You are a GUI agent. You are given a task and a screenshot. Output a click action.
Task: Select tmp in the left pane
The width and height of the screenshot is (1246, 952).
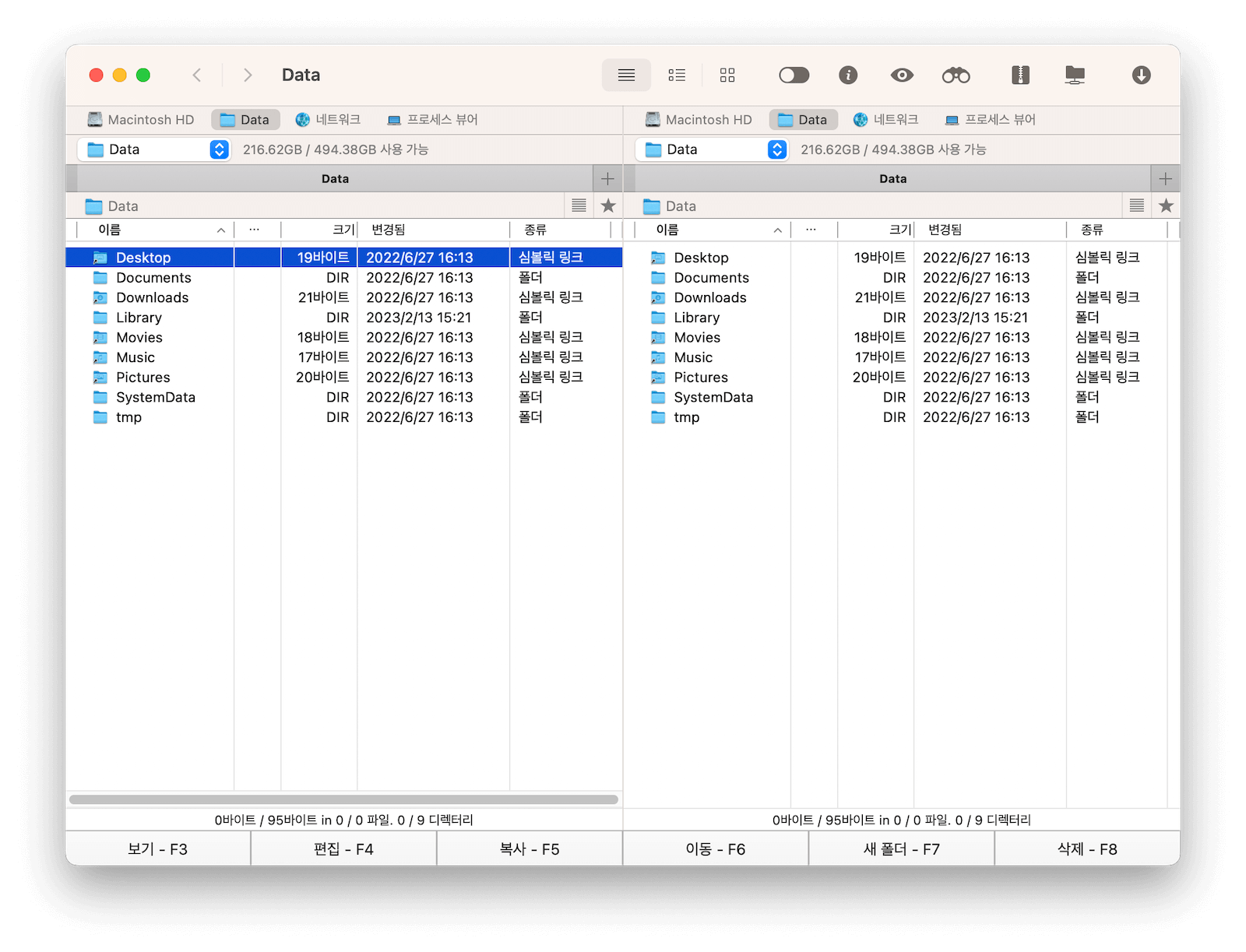click(344, 416)
